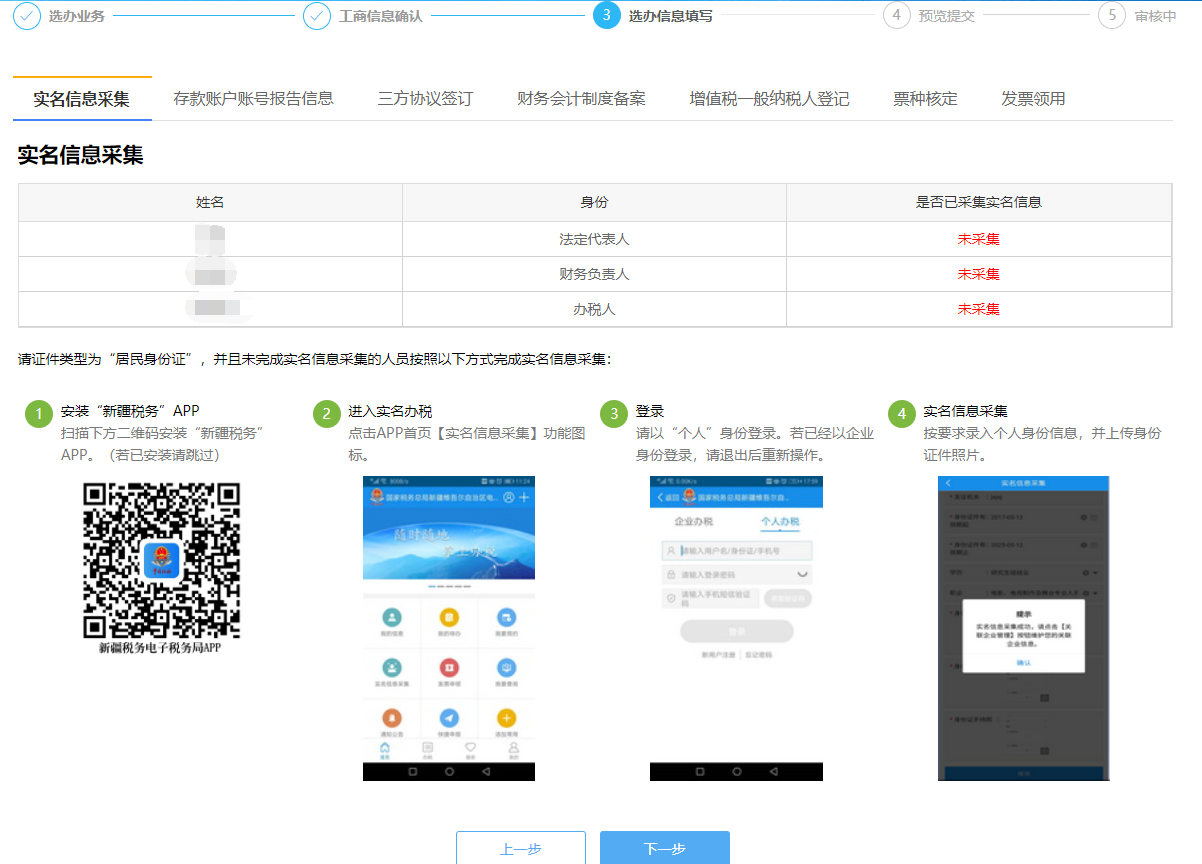Open the 发票领用 tab
1202x864 pixels.
[1033, 99]
